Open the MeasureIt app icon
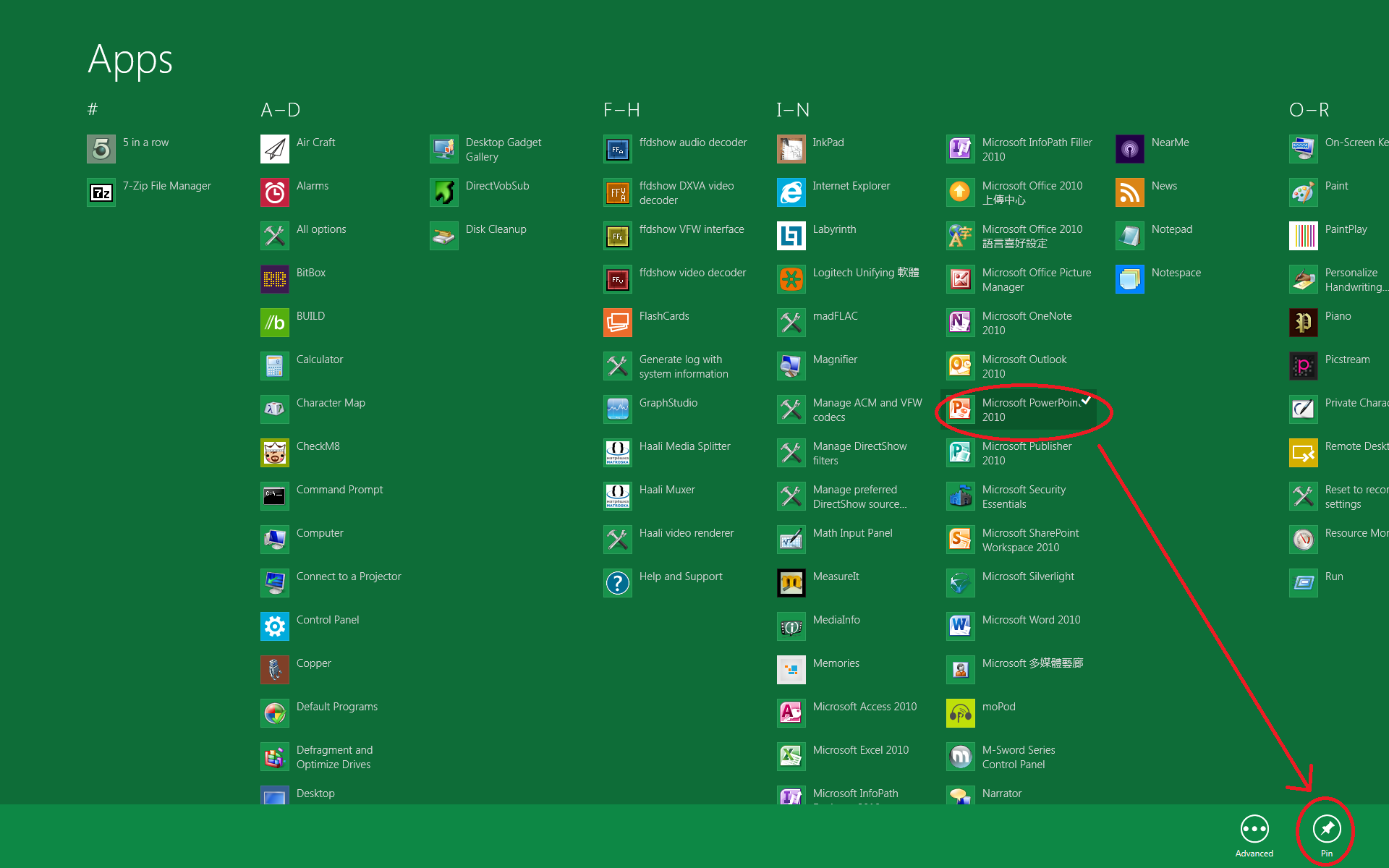Image resolution: width=1389 pixels, height=868 pixels. point(791,583)
